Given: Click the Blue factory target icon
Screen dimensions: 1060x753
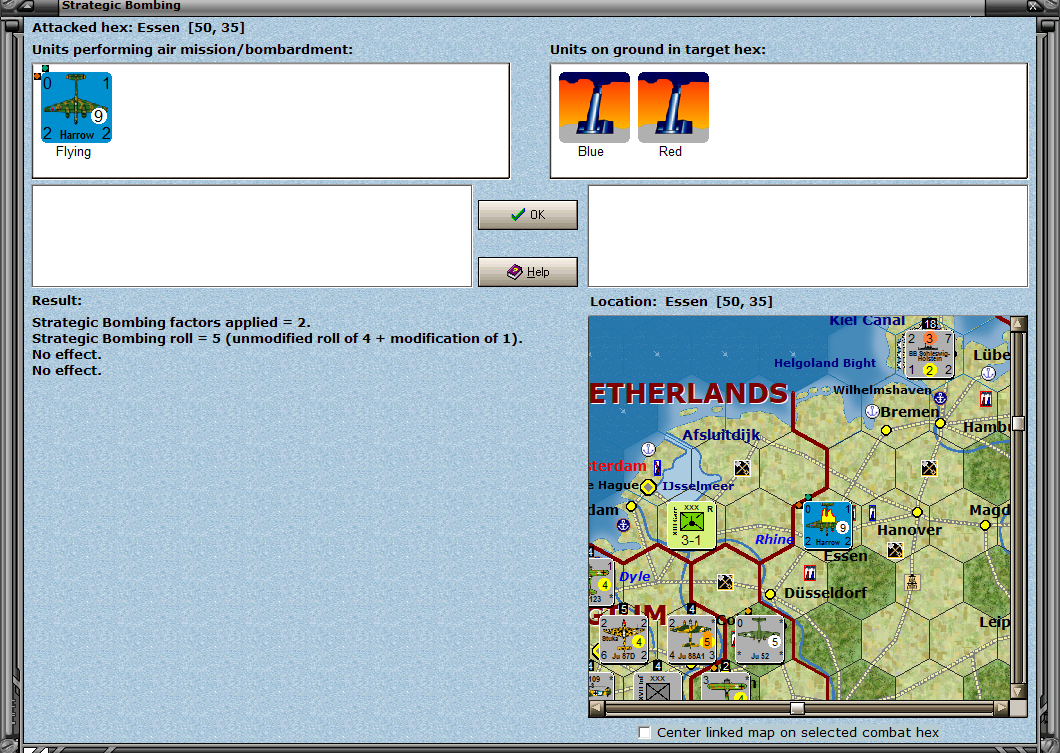Looking at the screenshot, I should (x=594, y=107).
